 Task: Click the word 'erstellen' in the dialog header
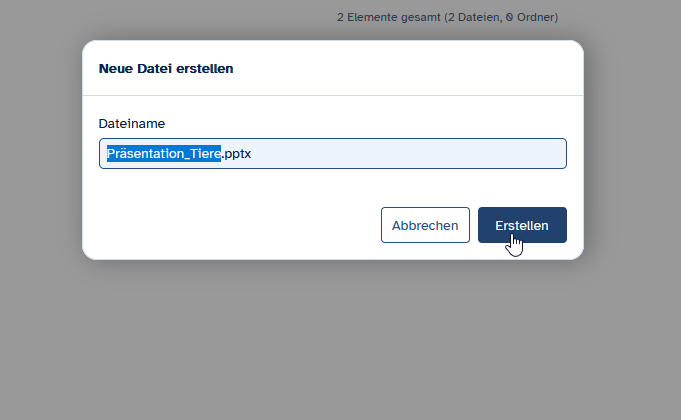[206, 69]
